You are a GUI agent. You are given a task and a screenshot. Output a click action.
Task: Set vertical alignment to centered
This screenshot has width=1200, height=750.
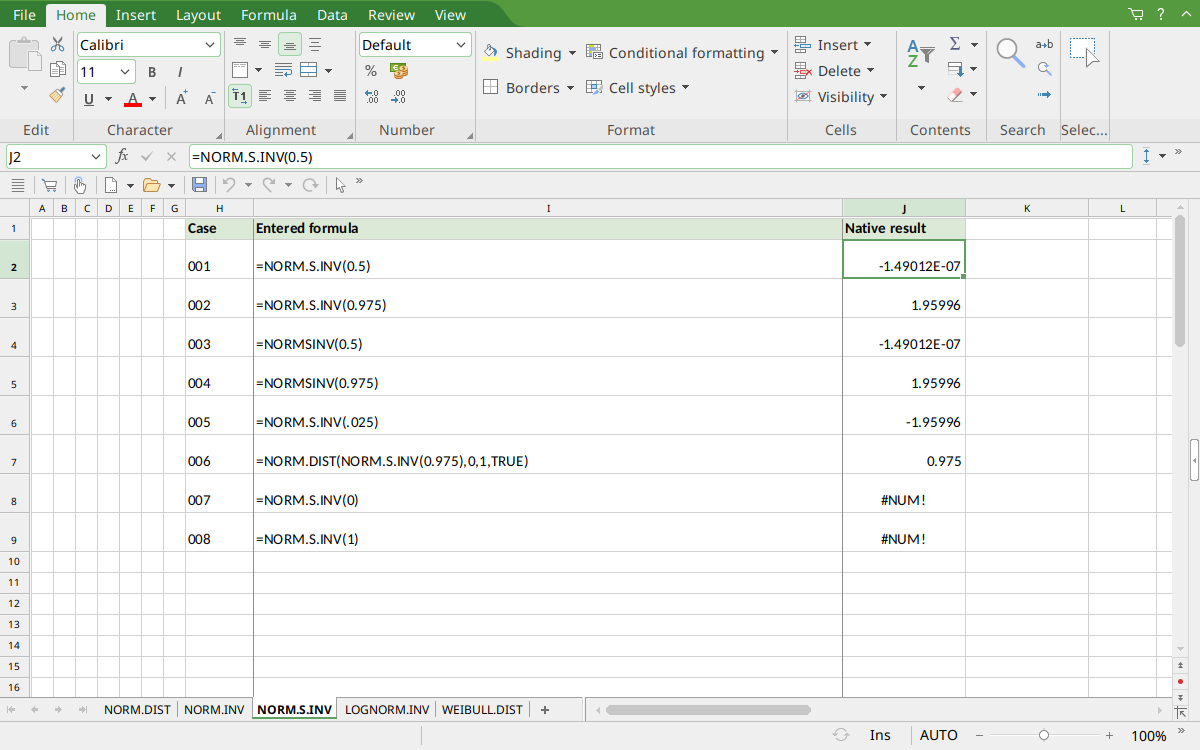[265, 44]
